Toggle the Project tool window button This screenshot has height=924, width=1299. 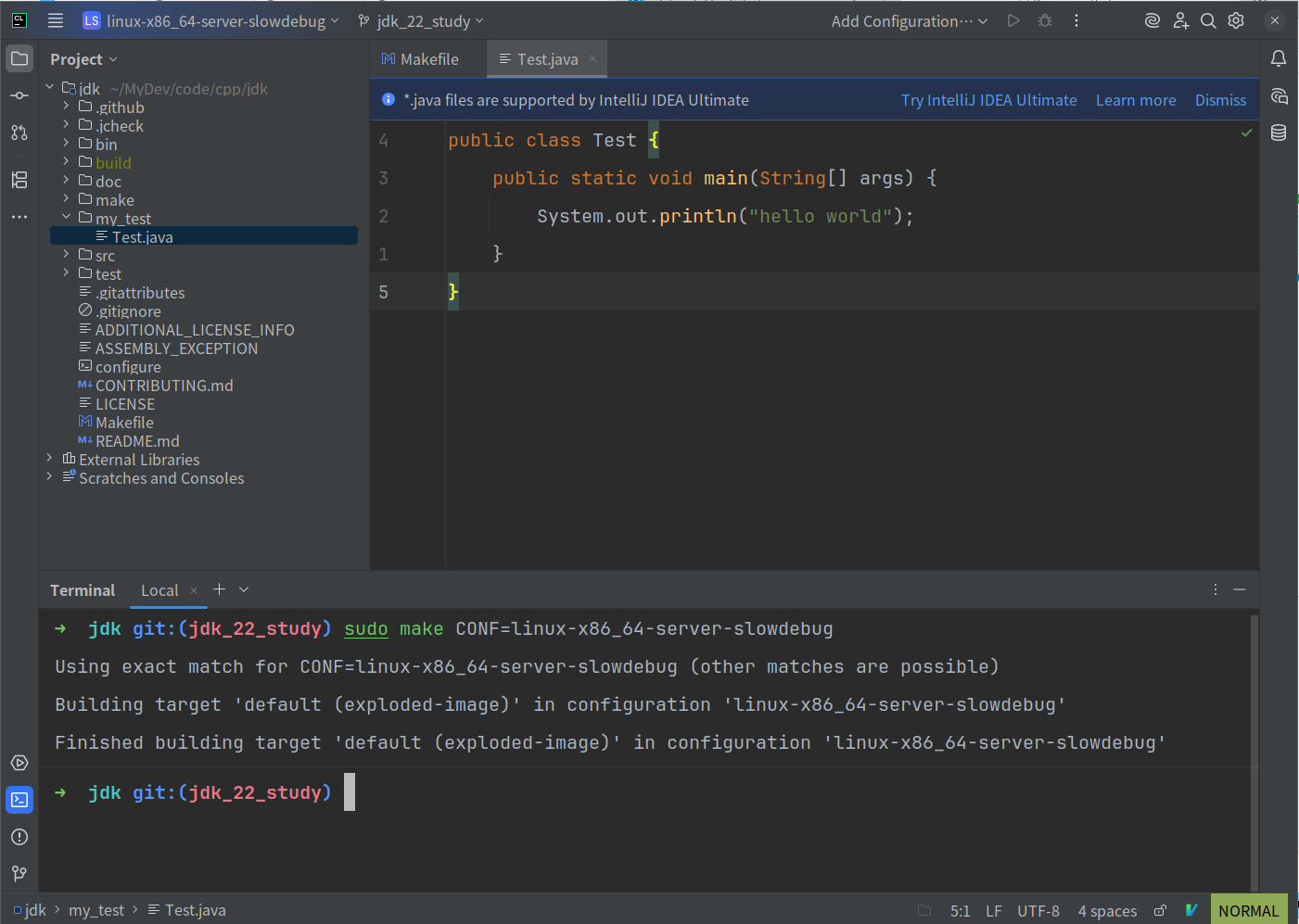click(x=19, y=58)
